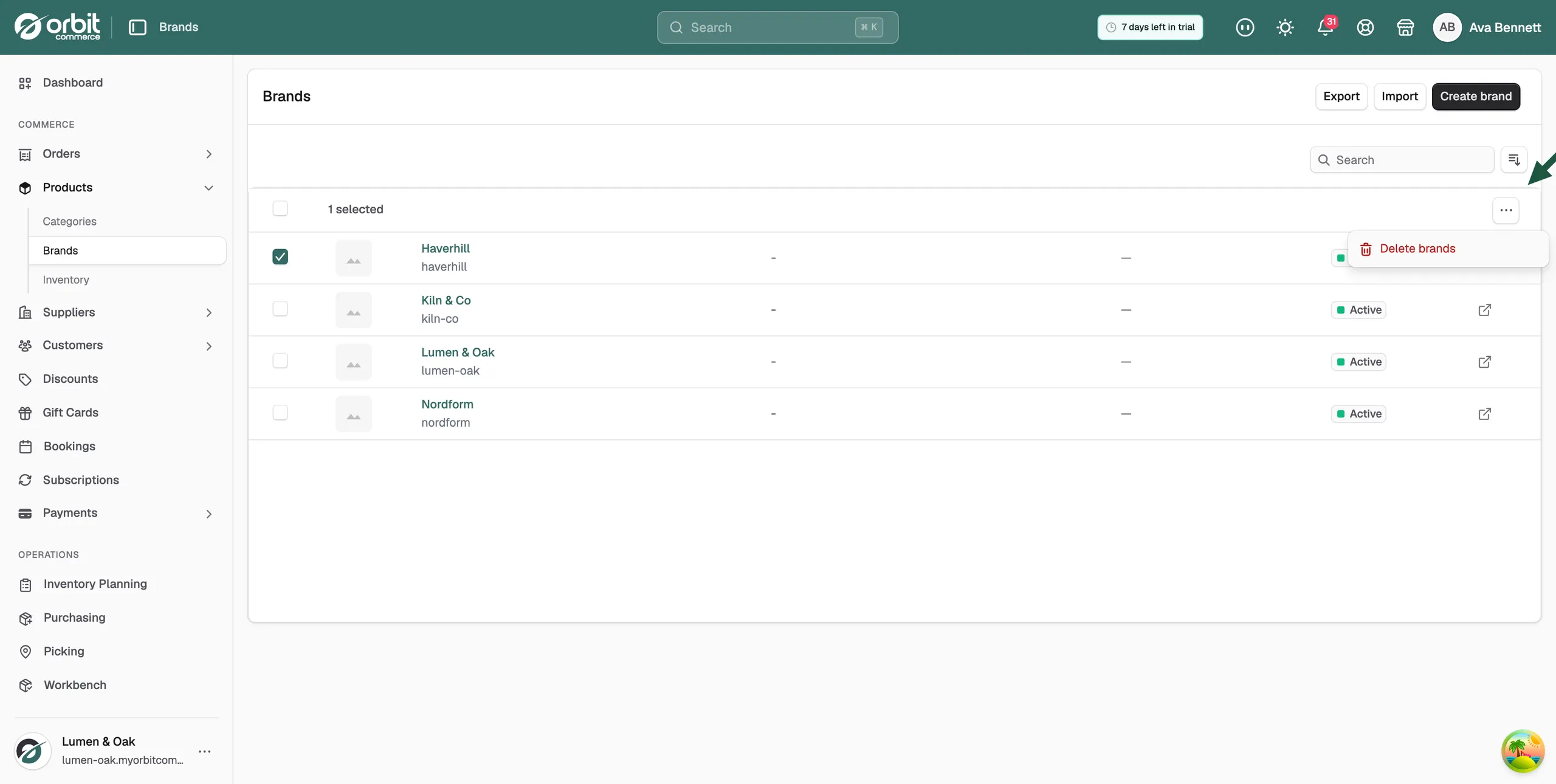Click the Haverhill image placeholder thumbnail

click(x=353, y=258)
